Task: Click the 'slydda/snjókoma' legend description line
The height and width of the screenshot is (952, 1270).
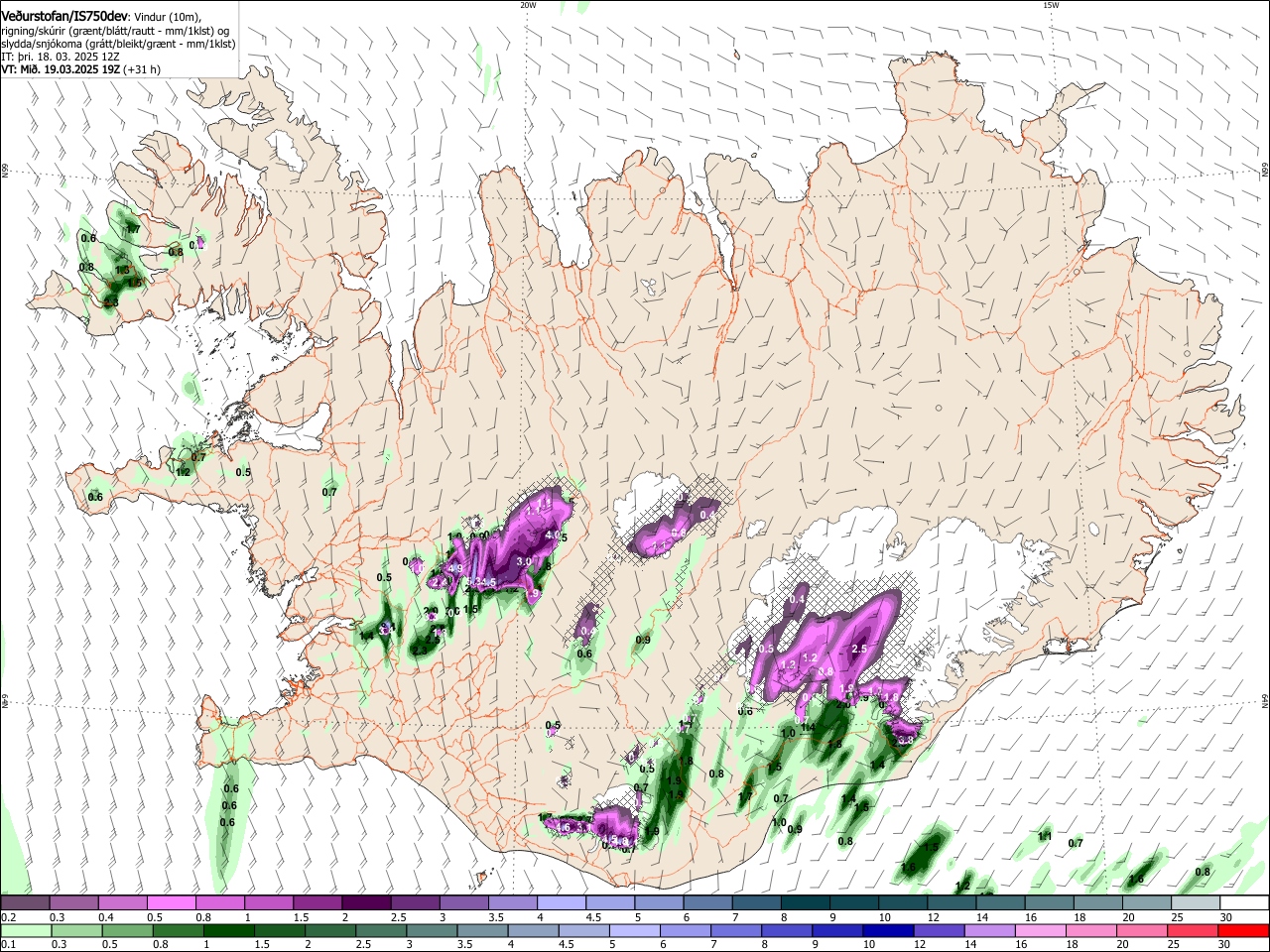Action: [x=118, y=44]
